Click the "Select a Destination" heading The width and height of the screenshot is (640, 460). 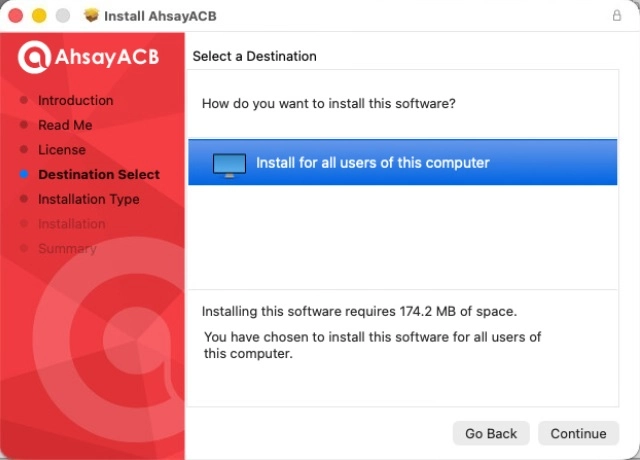point(254,56)
